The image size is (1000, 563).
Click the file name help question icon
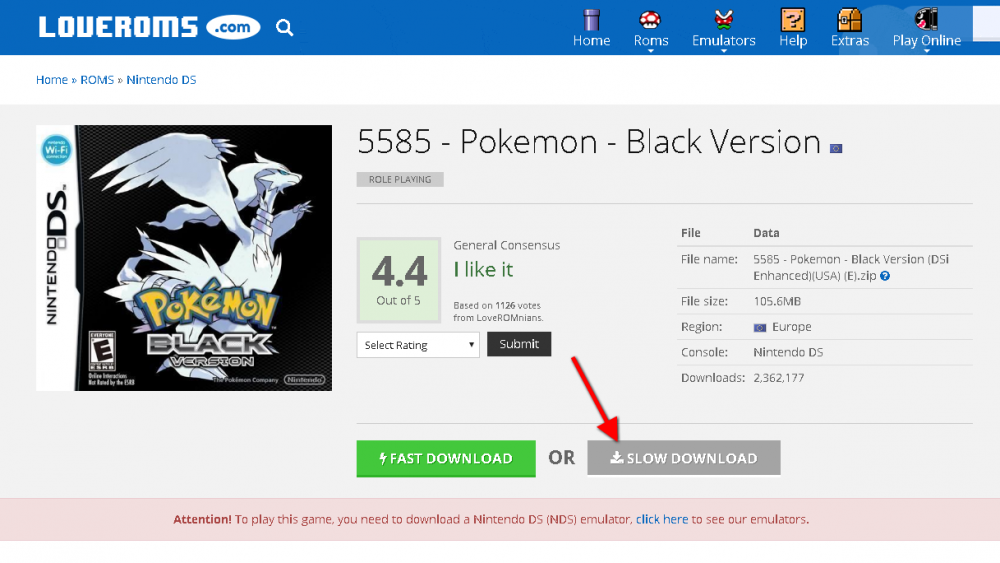[x=885, y=276]
